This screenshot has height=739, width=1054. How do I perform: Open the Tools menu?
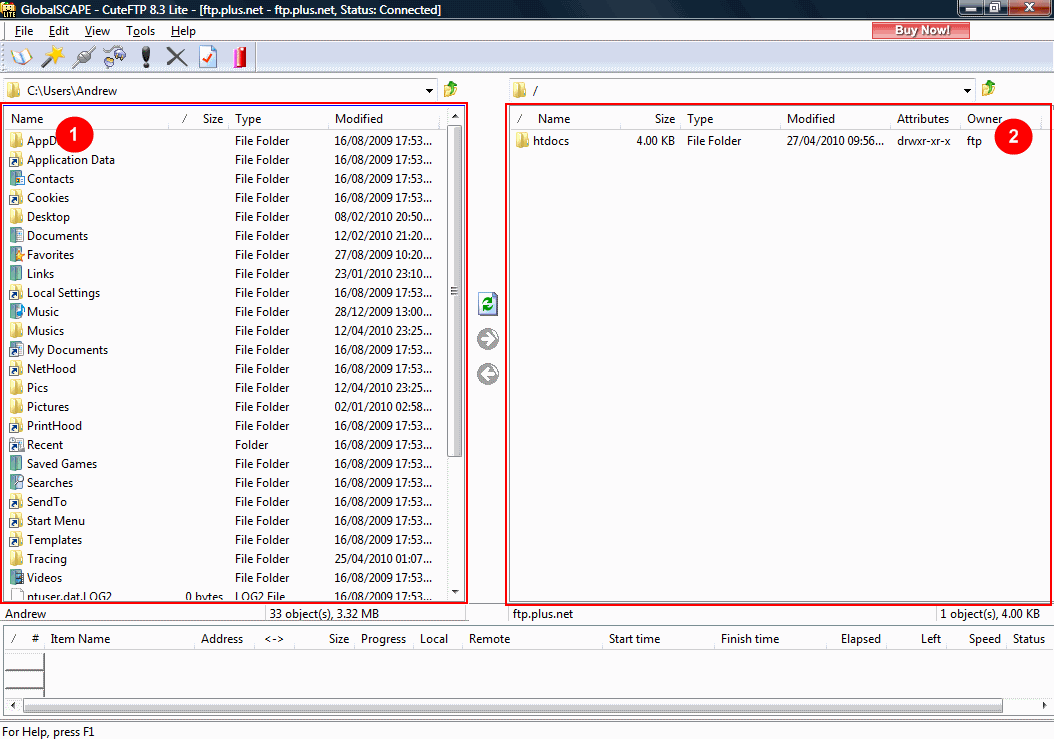(x=140, y=31)
